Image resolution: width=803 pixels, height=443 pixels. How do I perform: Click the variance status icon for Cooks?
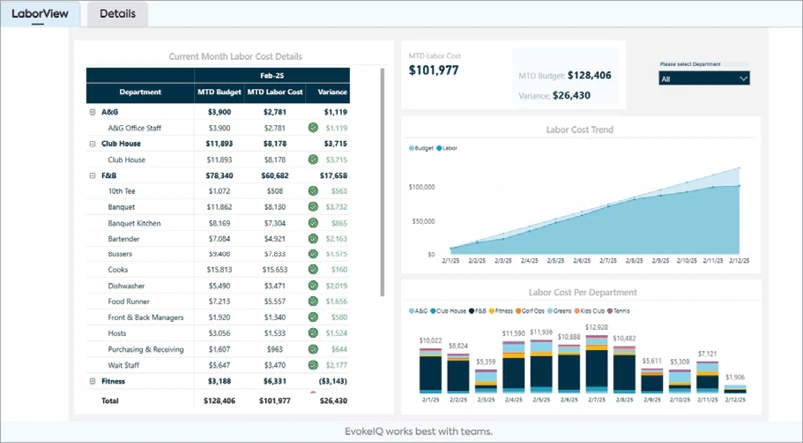coord(313,270)
